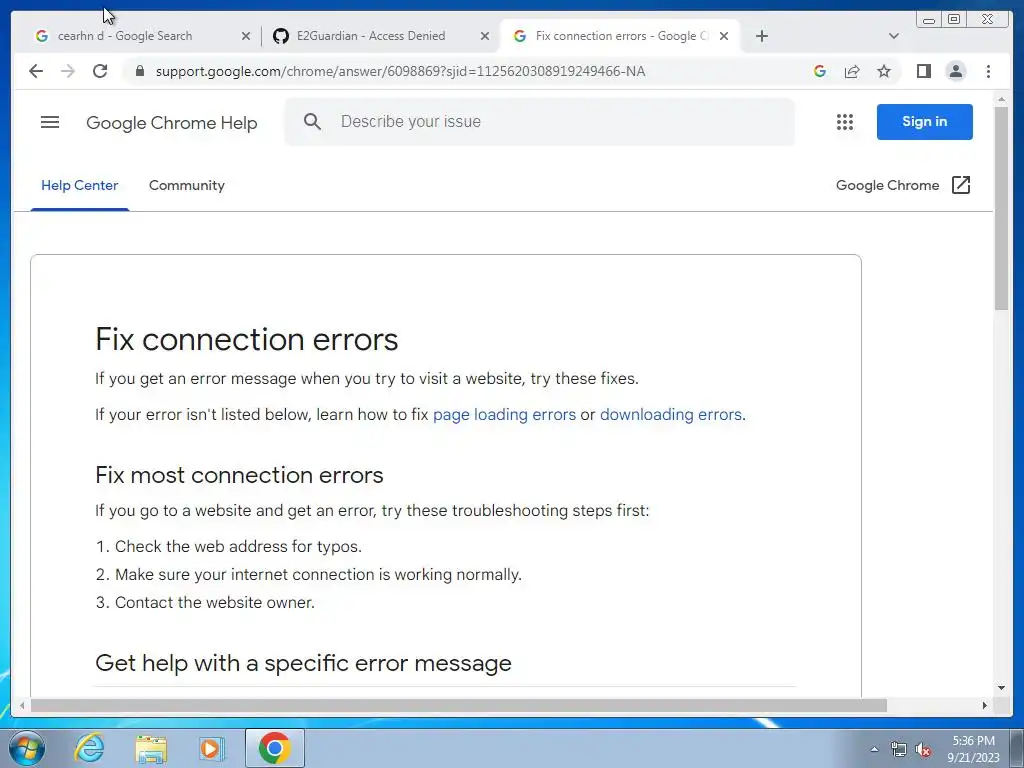Close the Fix connection errors tab
The width and height of the screenshot is (1024, 768).
pos(724,36)
